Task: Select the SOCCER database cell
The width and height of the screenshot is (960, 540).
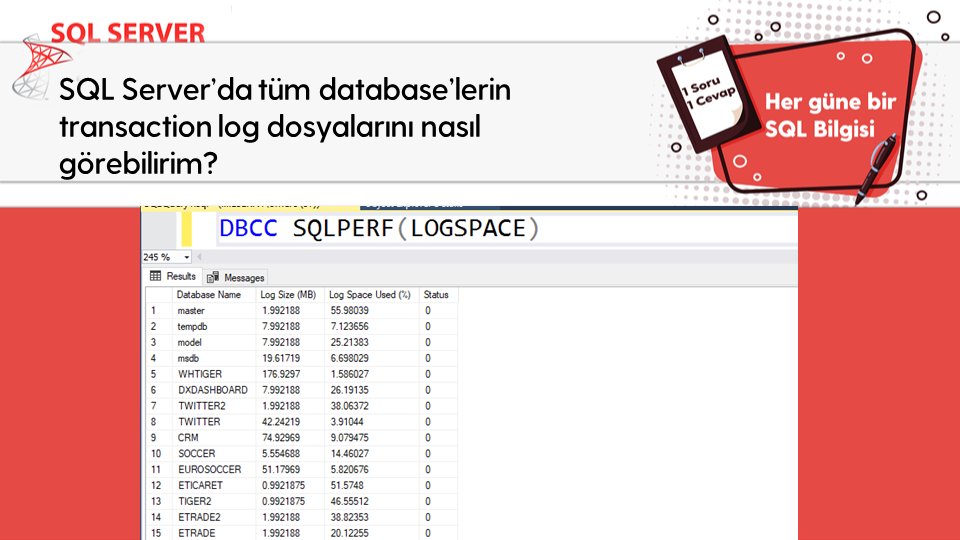Action: [214, 454]
